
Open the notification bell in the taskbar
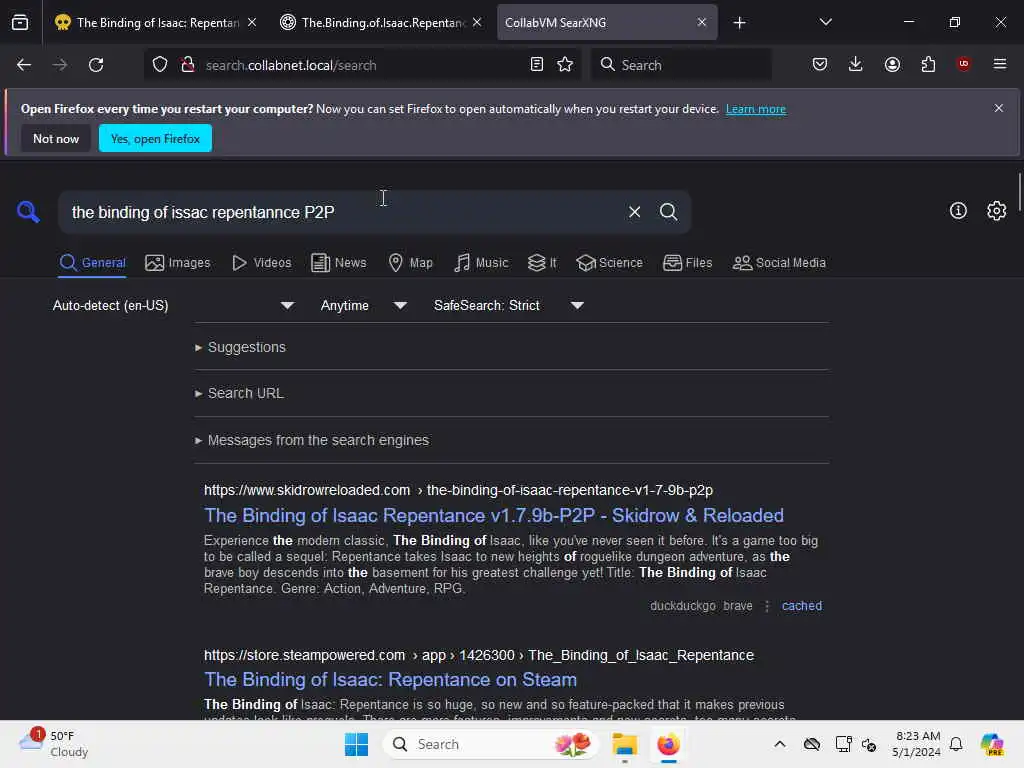click(956, 744)
